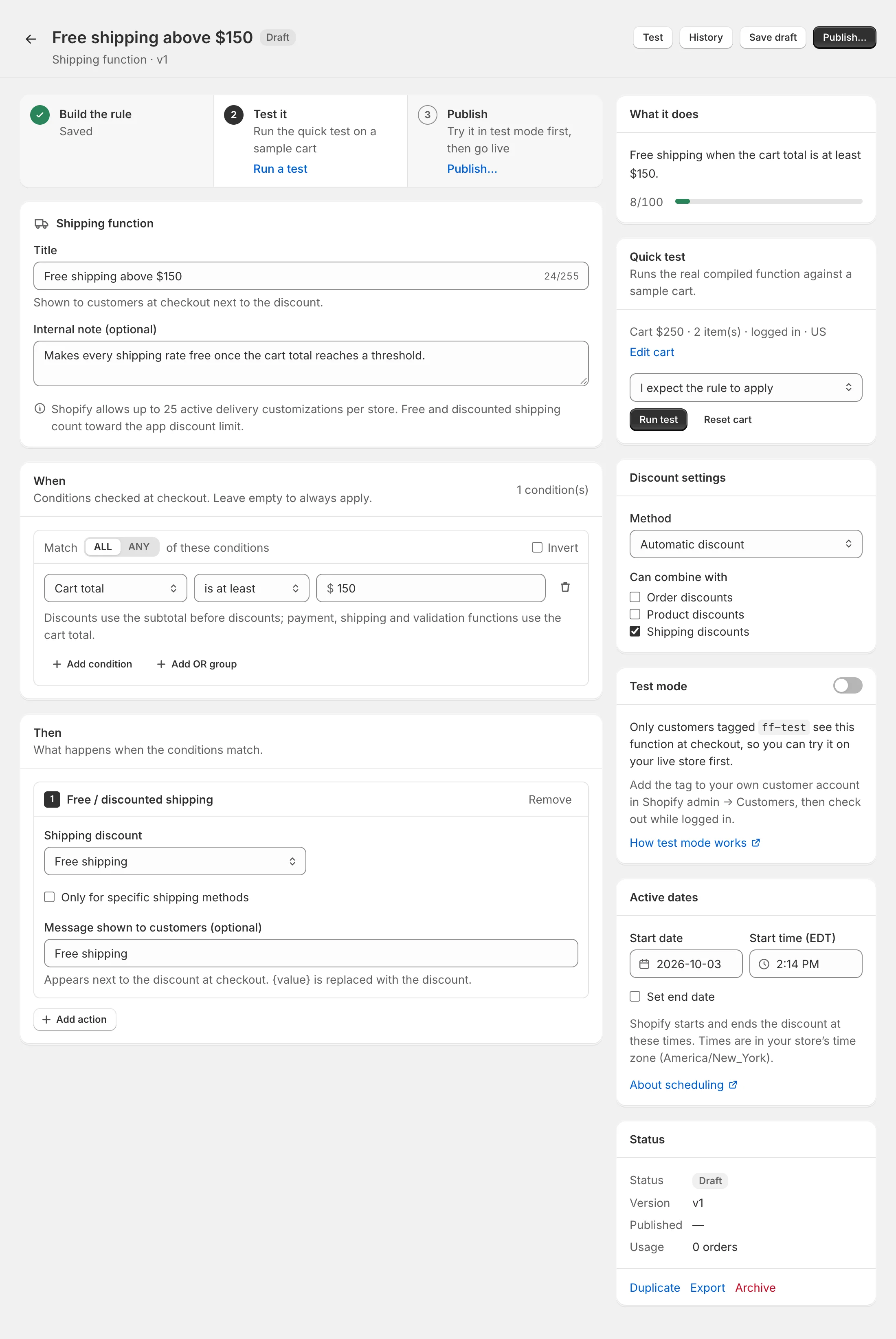
Task: Click the Edit cart link
Action: [x=651, y=352]
